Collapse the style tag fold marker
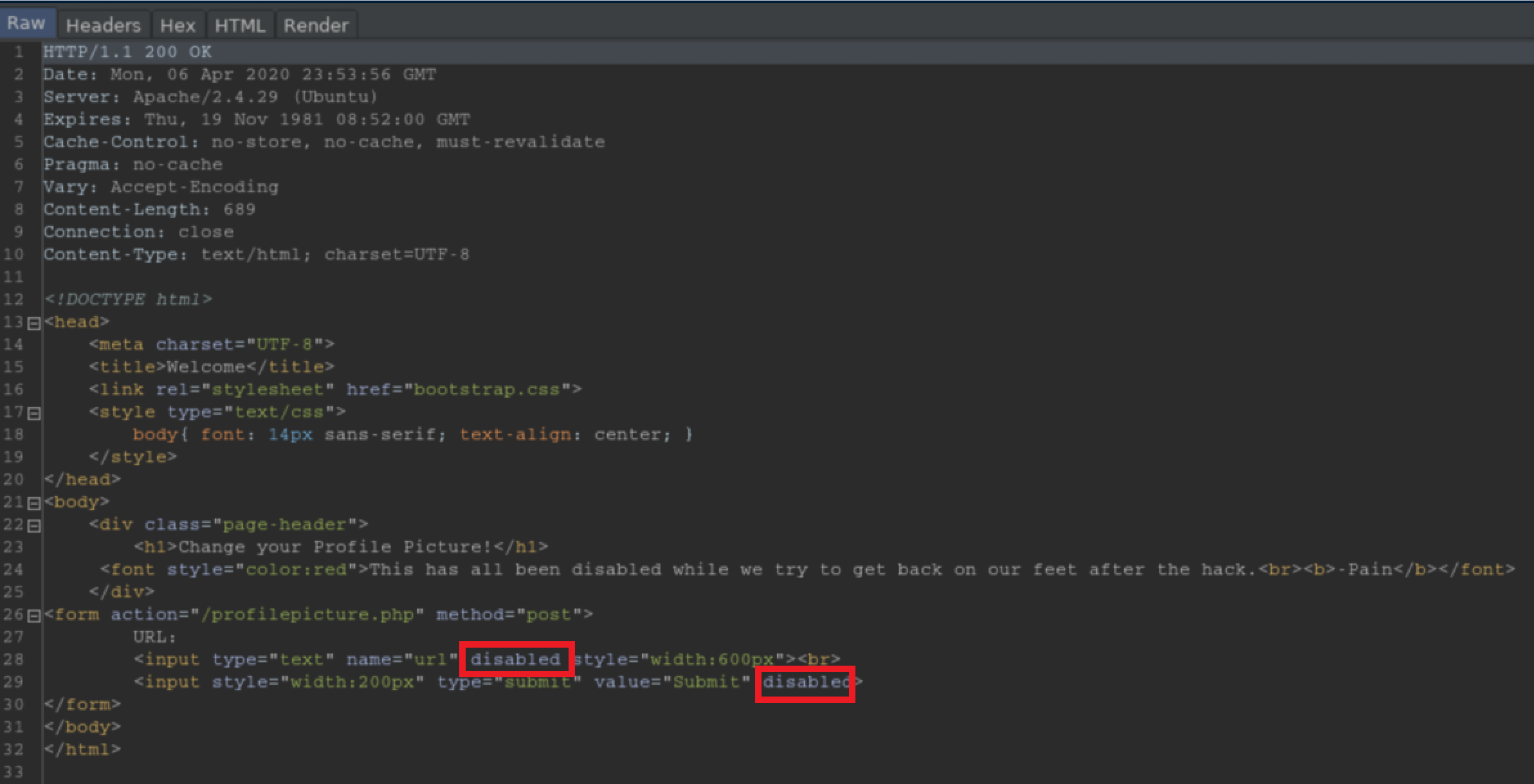The height and width of the screenshot is (784, 1534). point(34,413)
